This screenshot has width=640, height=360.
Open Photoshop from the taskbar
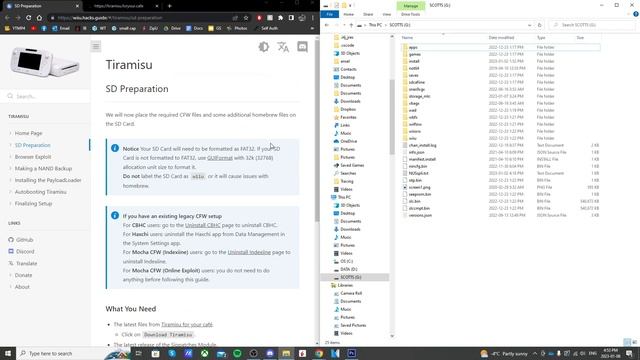tap(351, 353)
